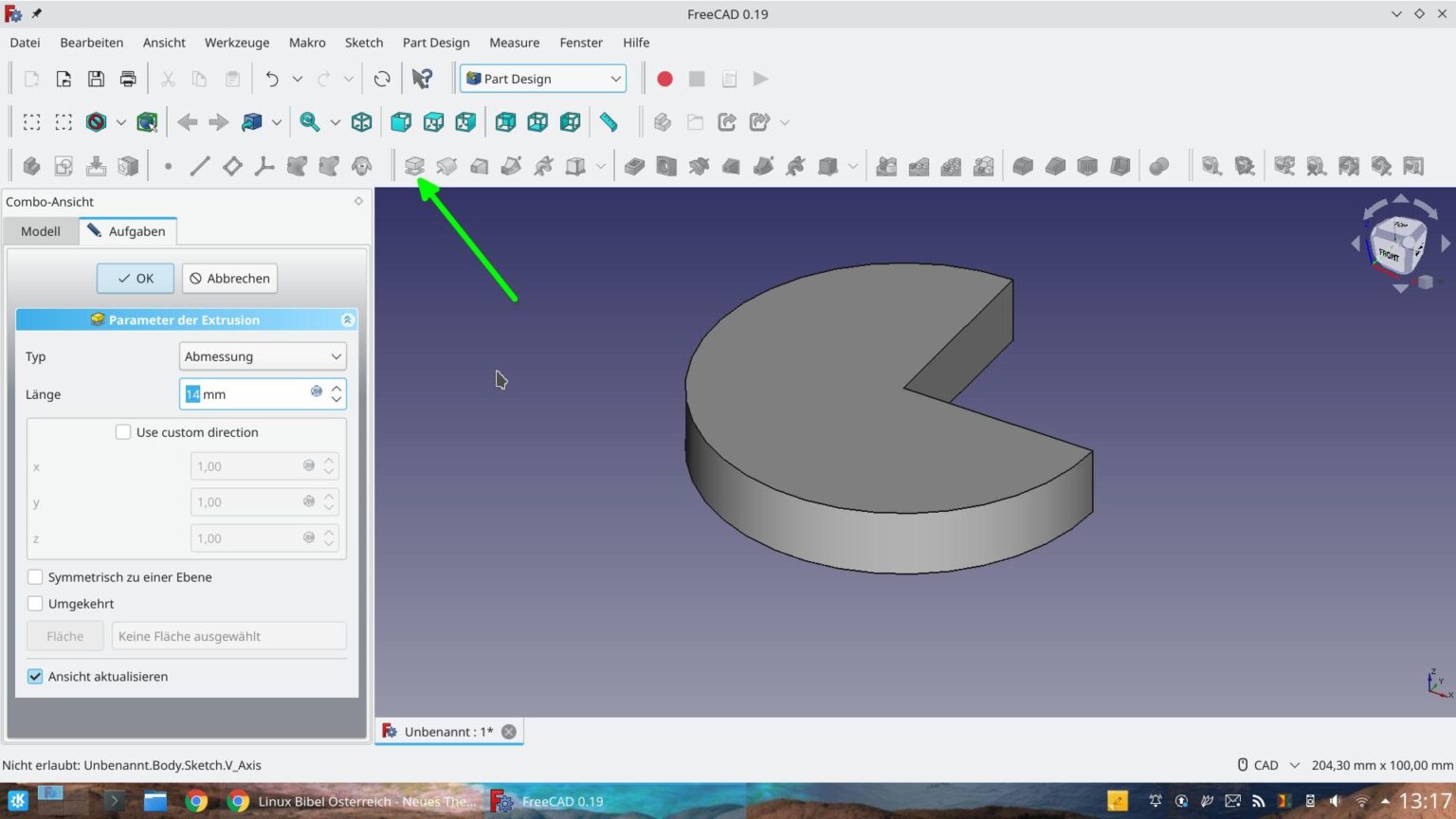Viewport: 1456px width, 819px height.
Task: Disable Ansicht aktualisieren
Action: tap(35, 676)
